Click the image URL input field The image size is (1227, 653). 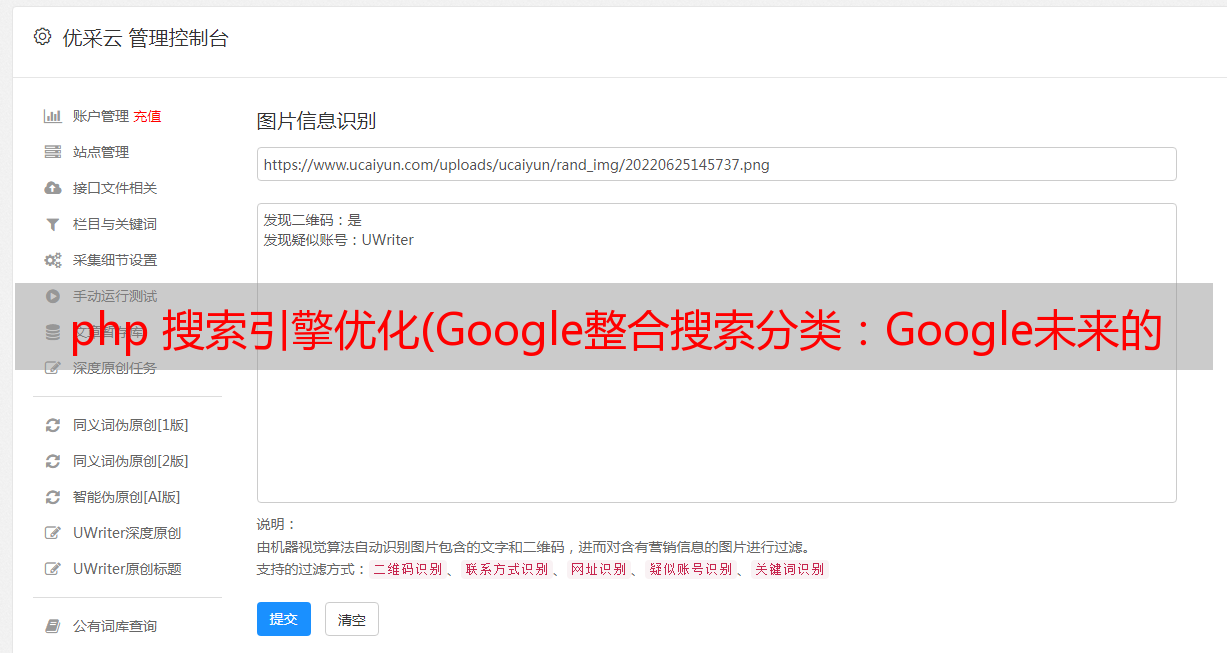716,164
